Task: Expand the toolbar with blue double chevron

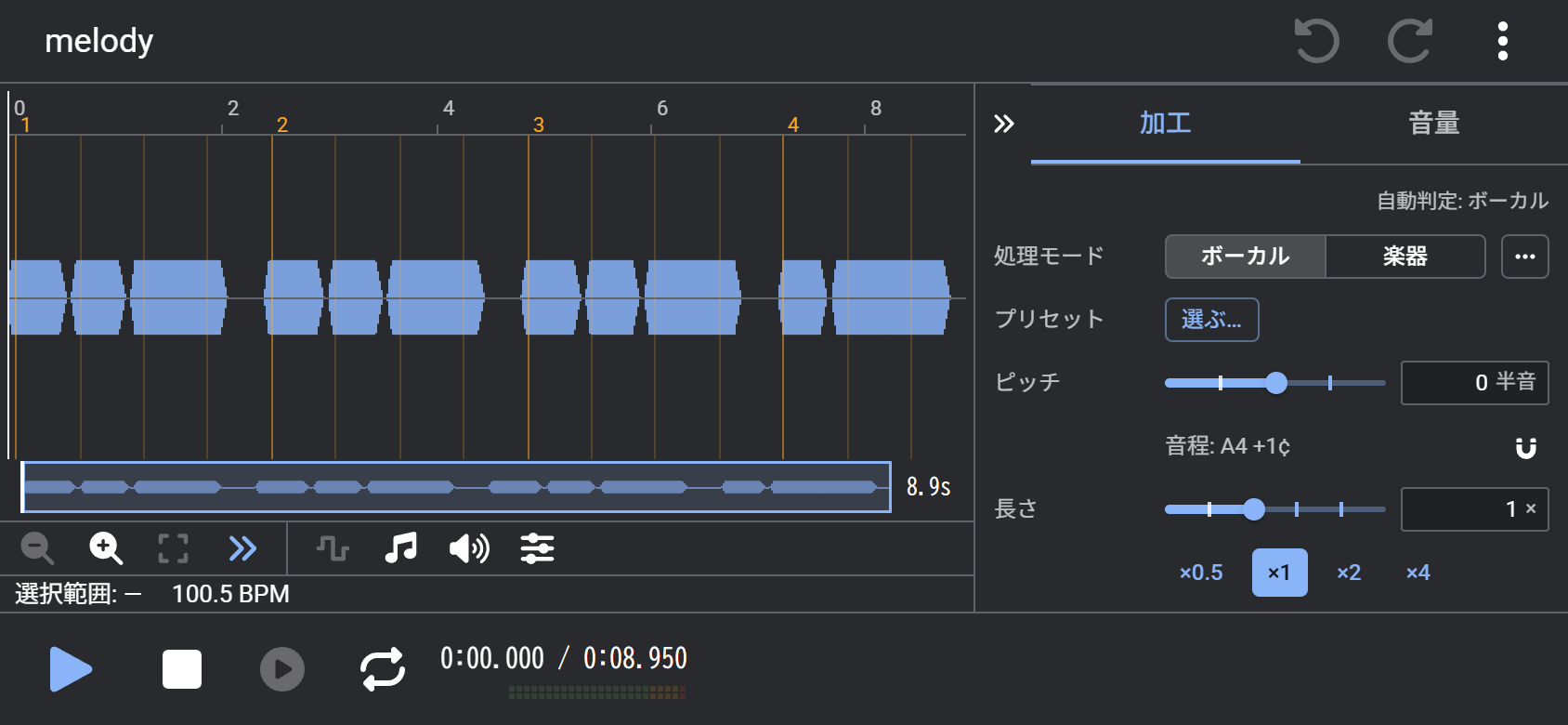Action: coord(242,548)
